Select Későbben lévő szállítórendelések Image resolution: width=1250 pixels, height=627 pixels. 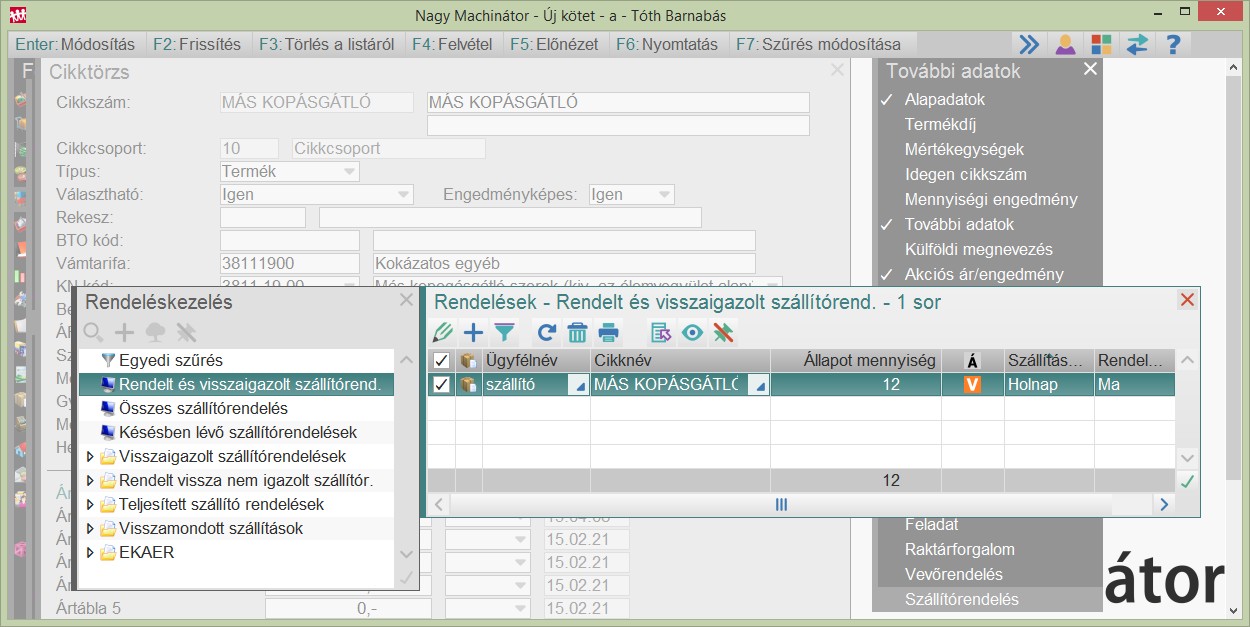point(237,433)
